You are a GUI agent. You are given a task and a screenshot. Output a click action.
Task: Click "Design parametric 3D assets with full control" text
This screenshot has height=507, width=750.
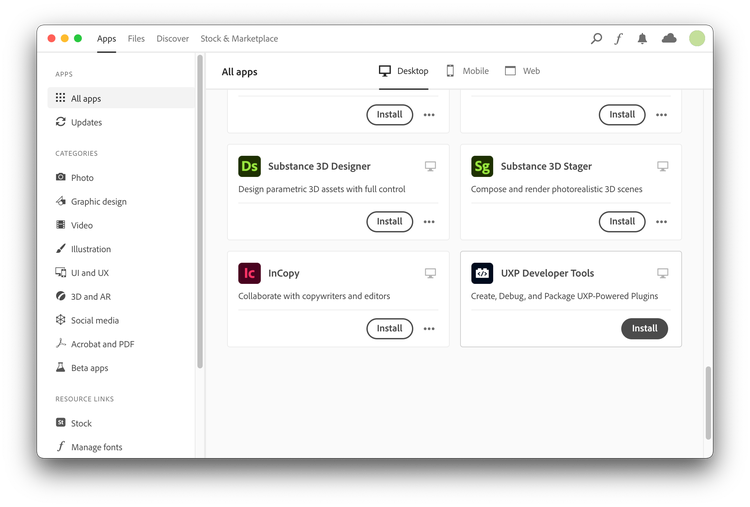pos(321,189)
